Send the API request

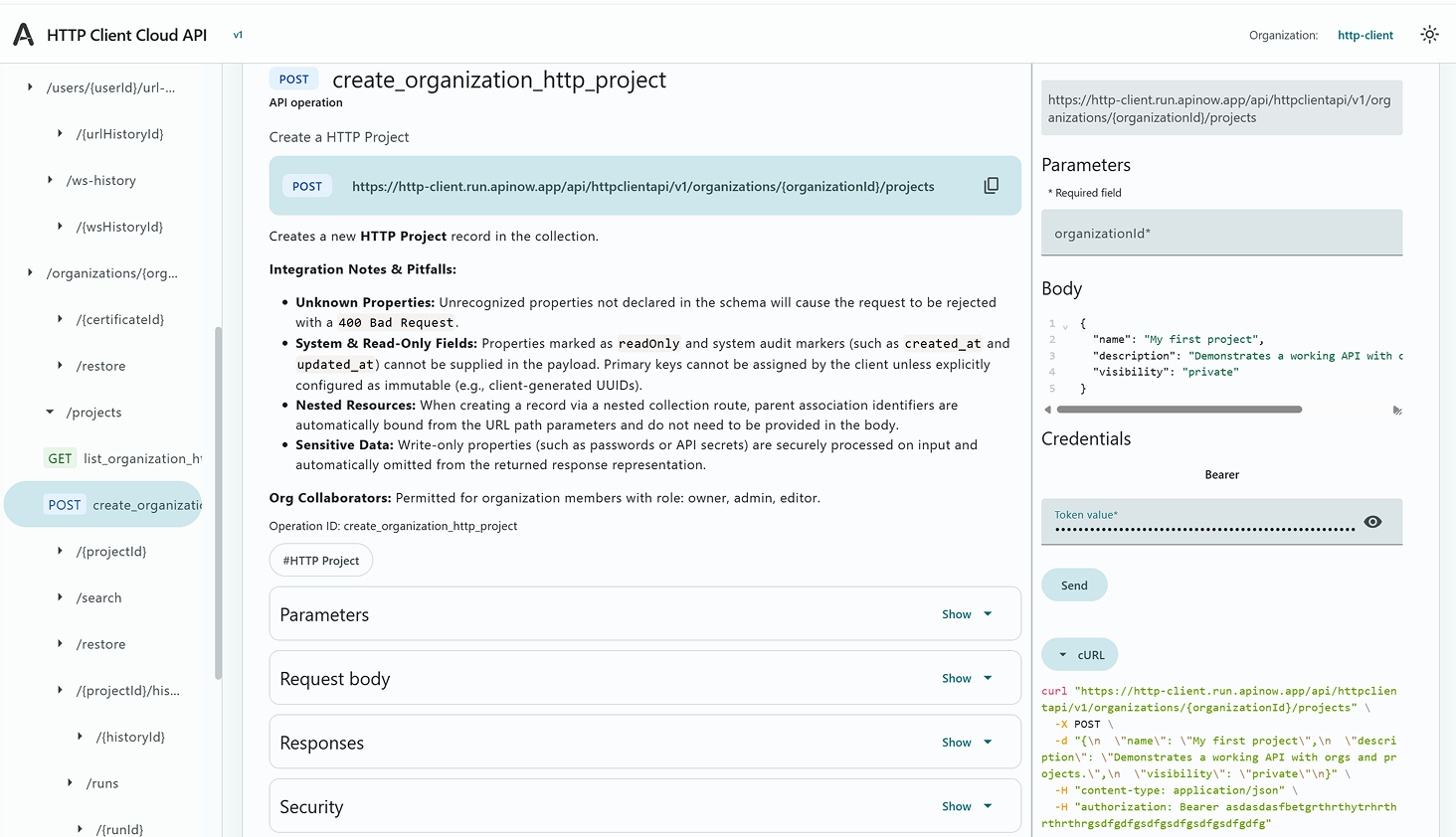(1074, 586)
